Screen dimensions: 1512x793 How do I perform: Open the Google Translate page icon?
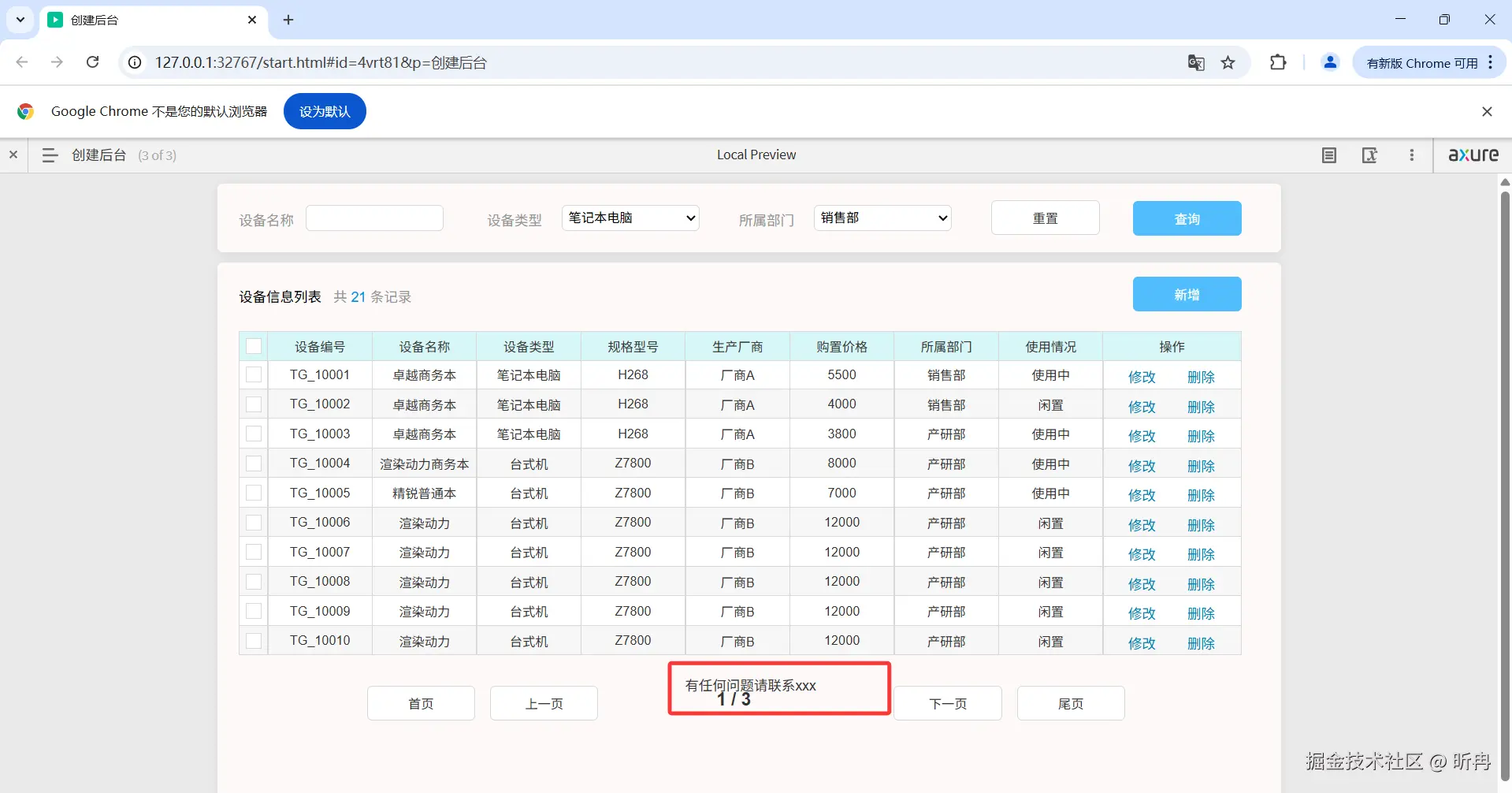[1196, 62]
